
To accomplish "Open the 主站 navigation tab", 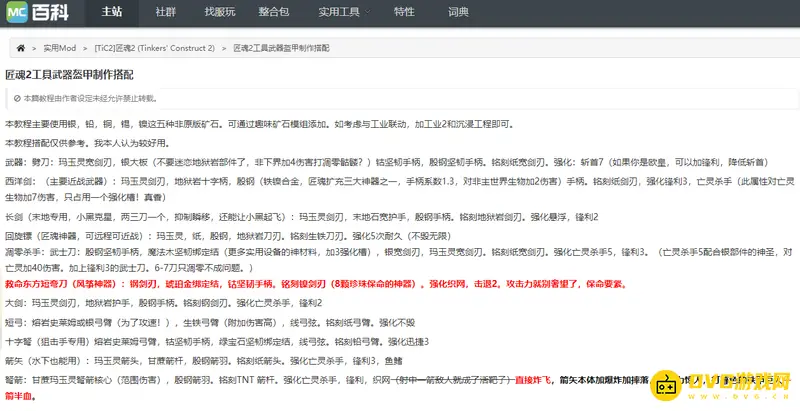I will [113, 13].
